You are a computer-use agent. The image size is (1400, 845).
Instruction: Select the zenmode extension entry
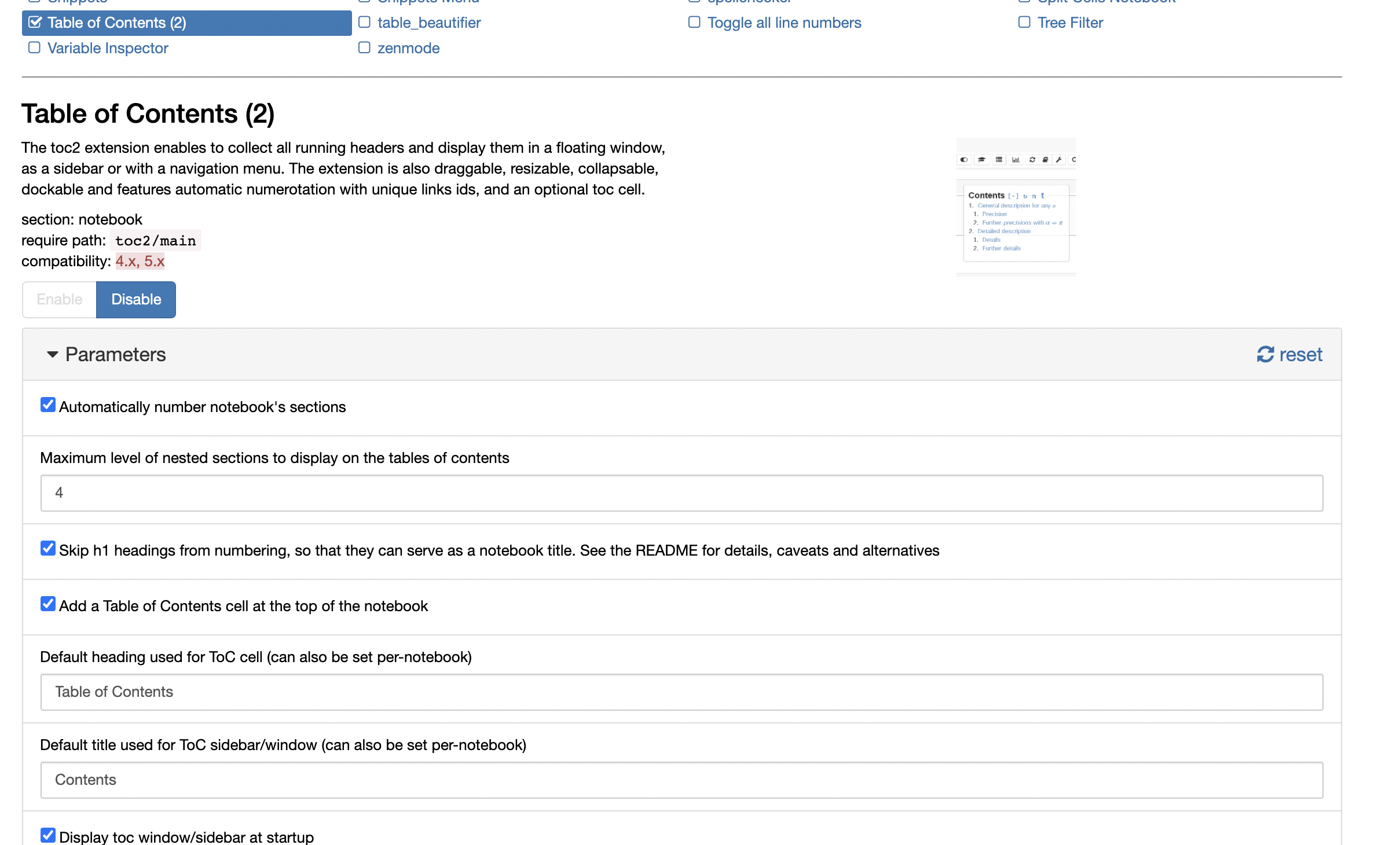click(x=408, y=48)
